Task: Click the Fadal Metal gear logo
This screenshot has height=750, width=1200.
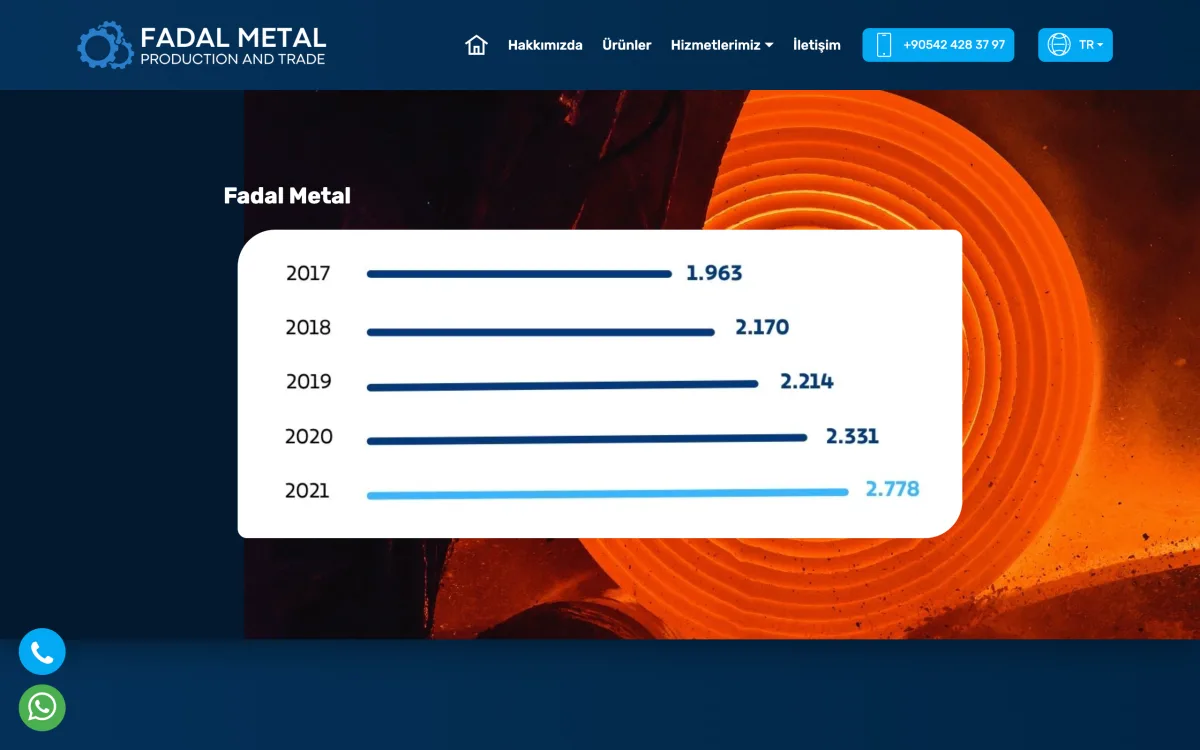Action: pos(105,45)
